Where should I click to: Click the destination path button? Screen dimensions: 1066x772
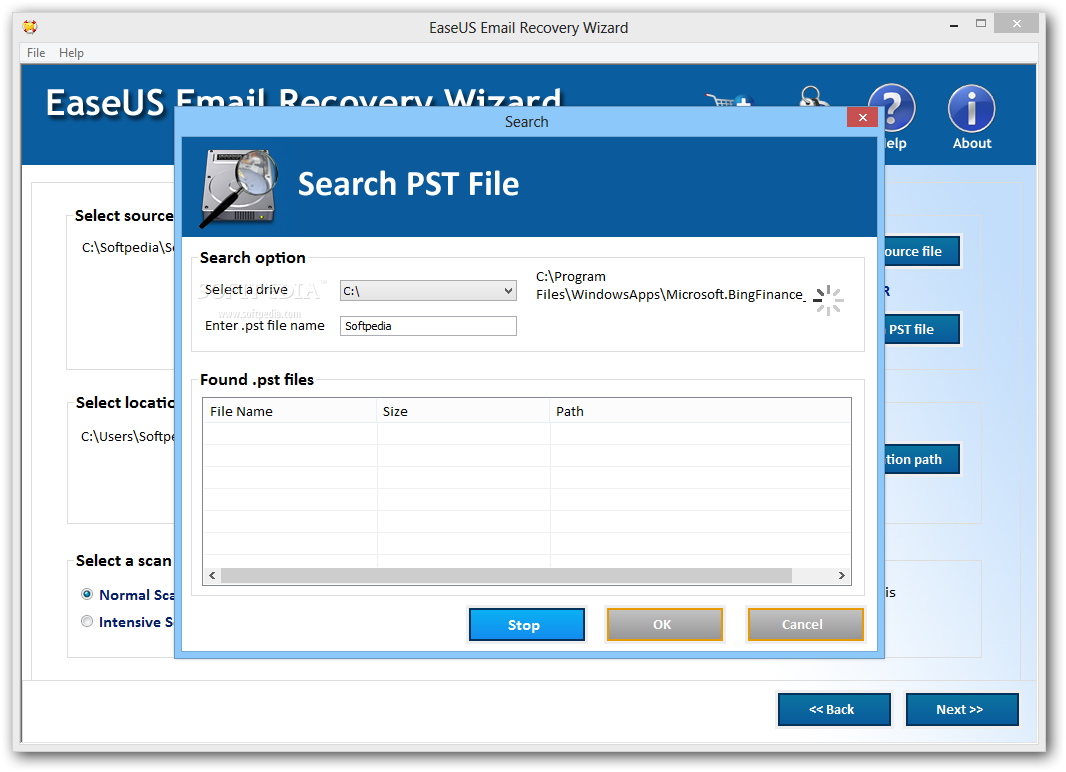(921, 459)
